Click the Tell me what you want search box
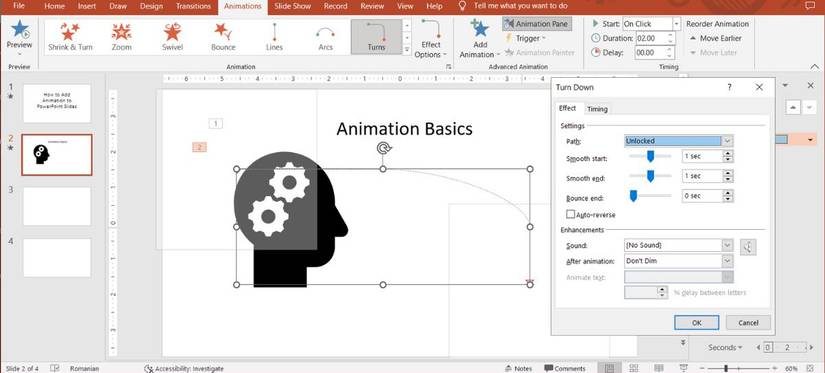Screen dimensions: 825x373 click(x=520, y=6)
